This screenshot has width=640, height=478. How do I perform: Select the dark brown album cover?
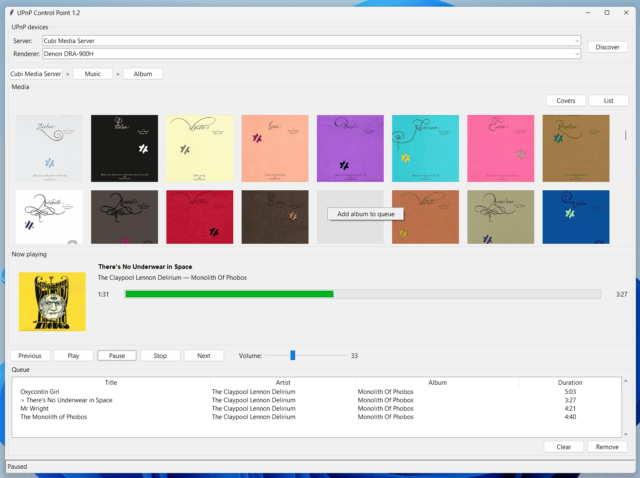pyautogui.click(x=275, y=217)
